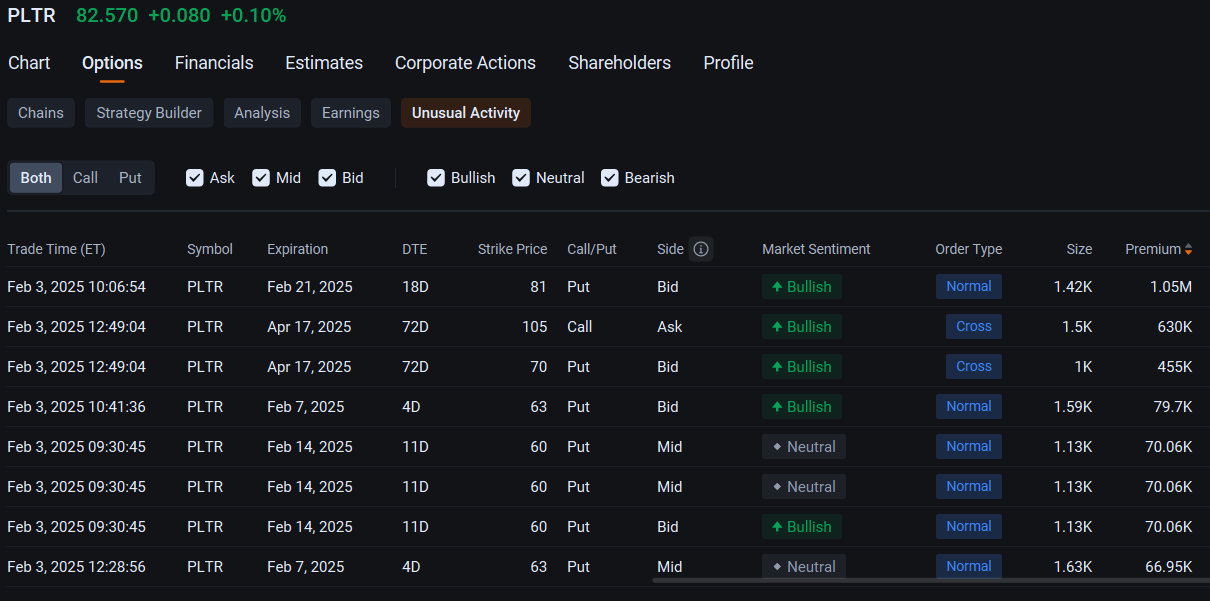The image size is (1210, 601).
Task: Open the Analysis sub-tab
Action: point(262,113)
